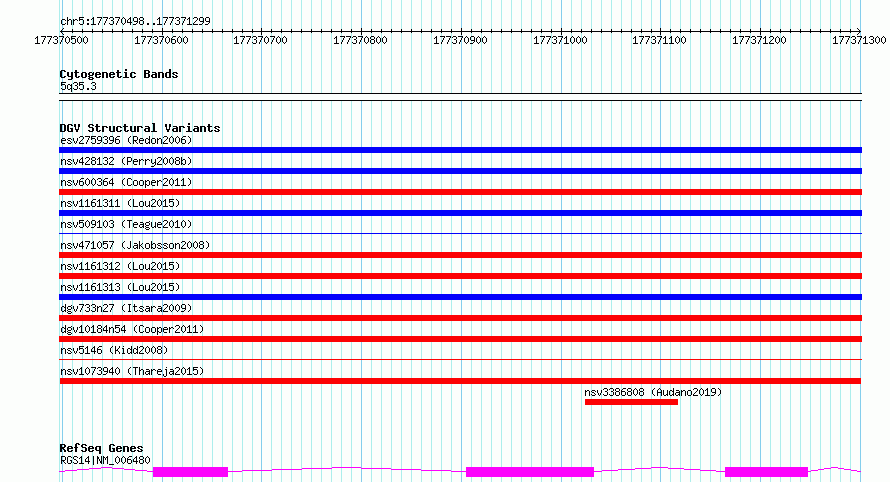
Task: Click the chr5:177370498..177371299 region label
Action: pos(135,21)
